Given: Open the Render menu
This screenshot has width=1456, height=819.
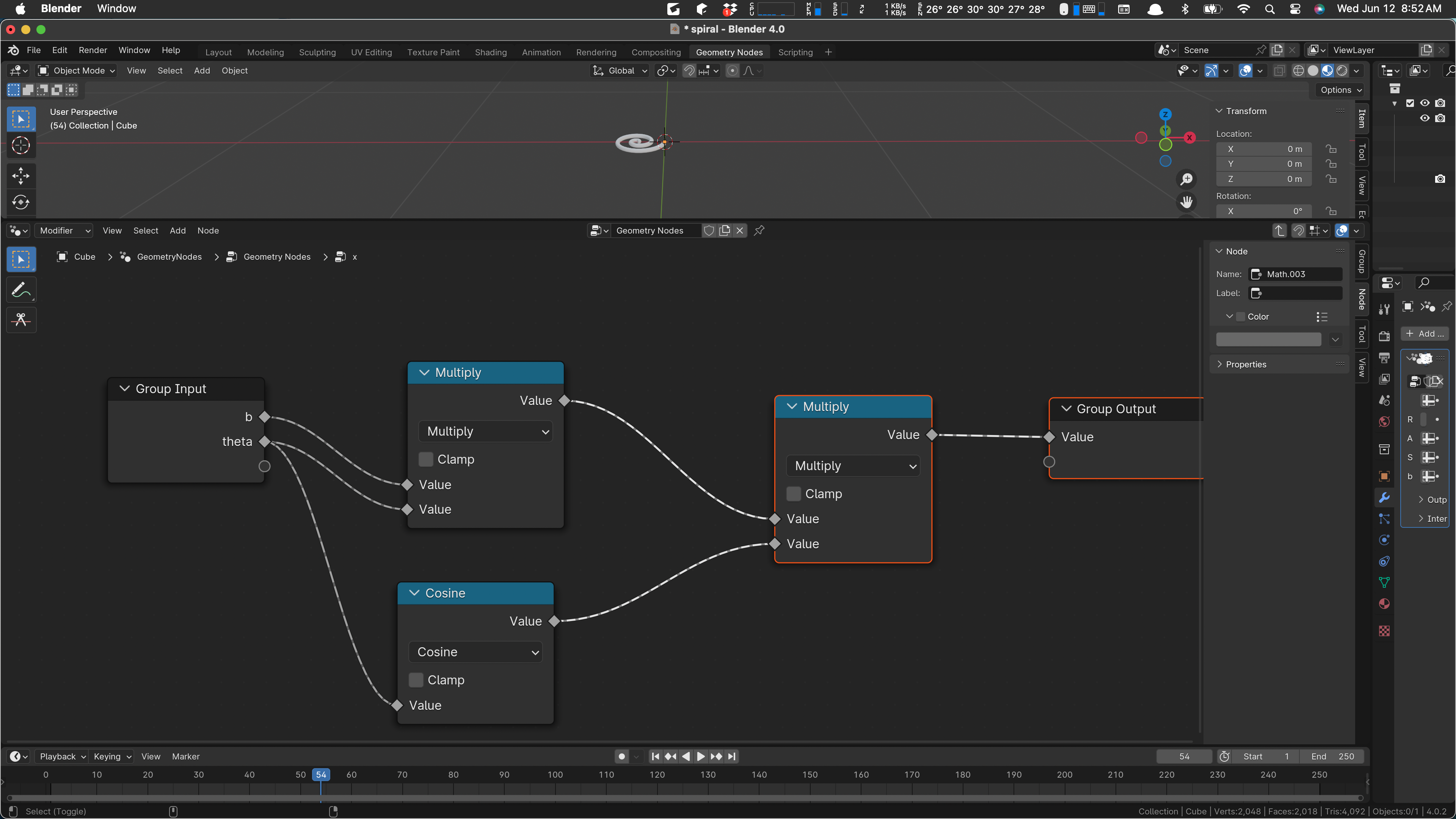Looking at the screenshot, I should click(93, 50).
